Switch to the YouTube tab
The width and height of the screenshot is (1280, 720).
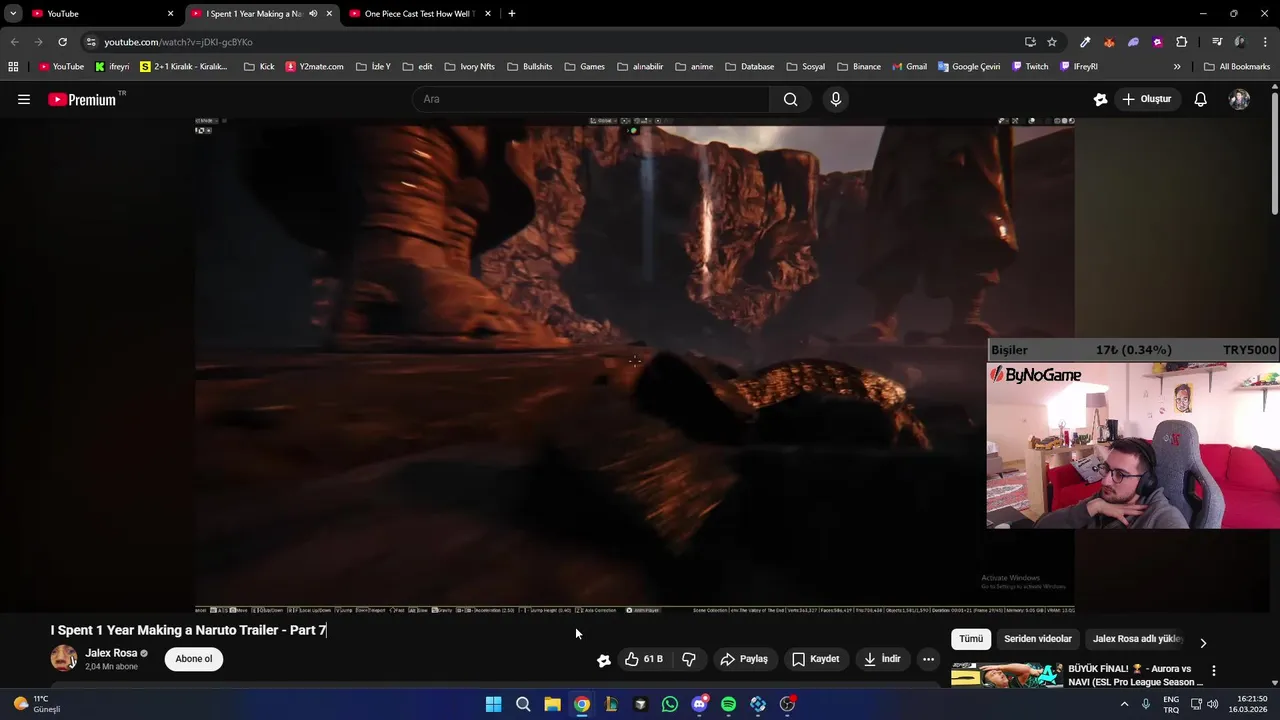[102, 14]
